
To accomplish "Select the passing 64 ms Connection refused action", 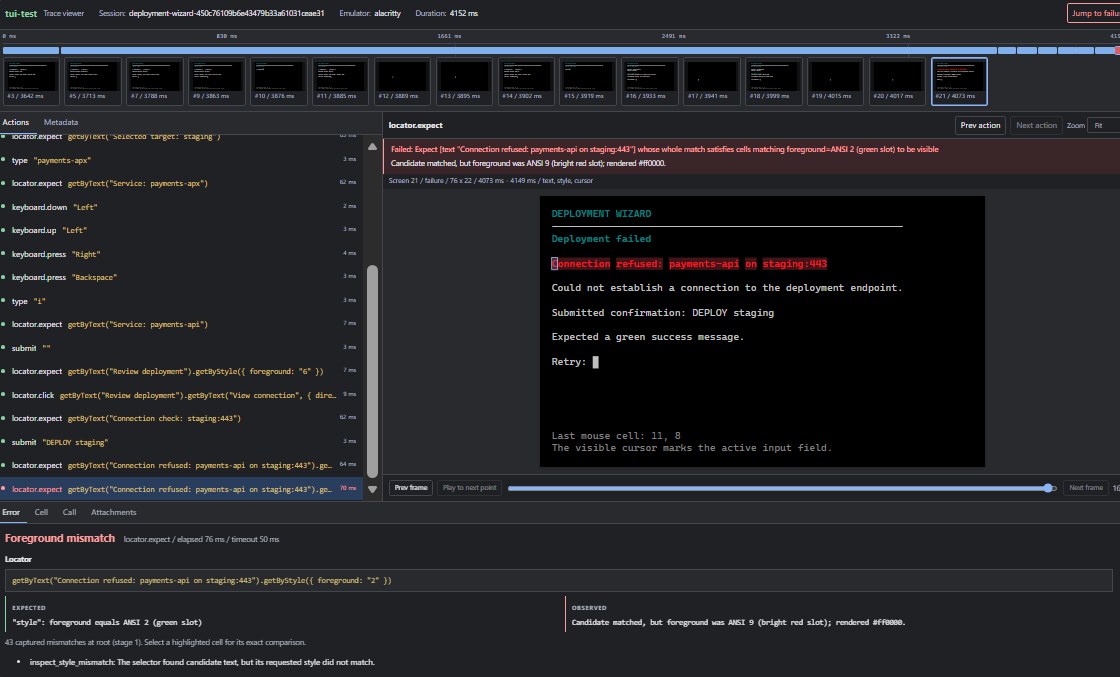I will (x=181, y=466).
